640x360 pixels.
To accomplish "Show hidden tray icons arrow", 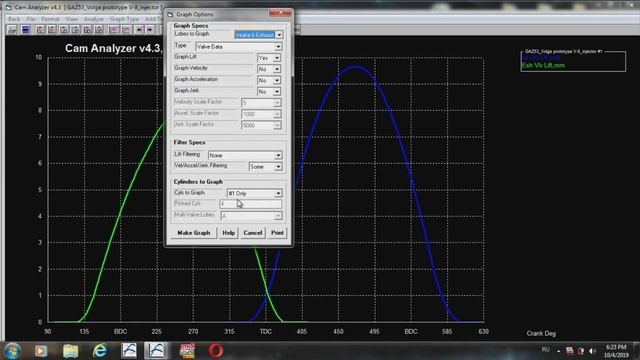I will pyautogui.click(x=558, y=351).
